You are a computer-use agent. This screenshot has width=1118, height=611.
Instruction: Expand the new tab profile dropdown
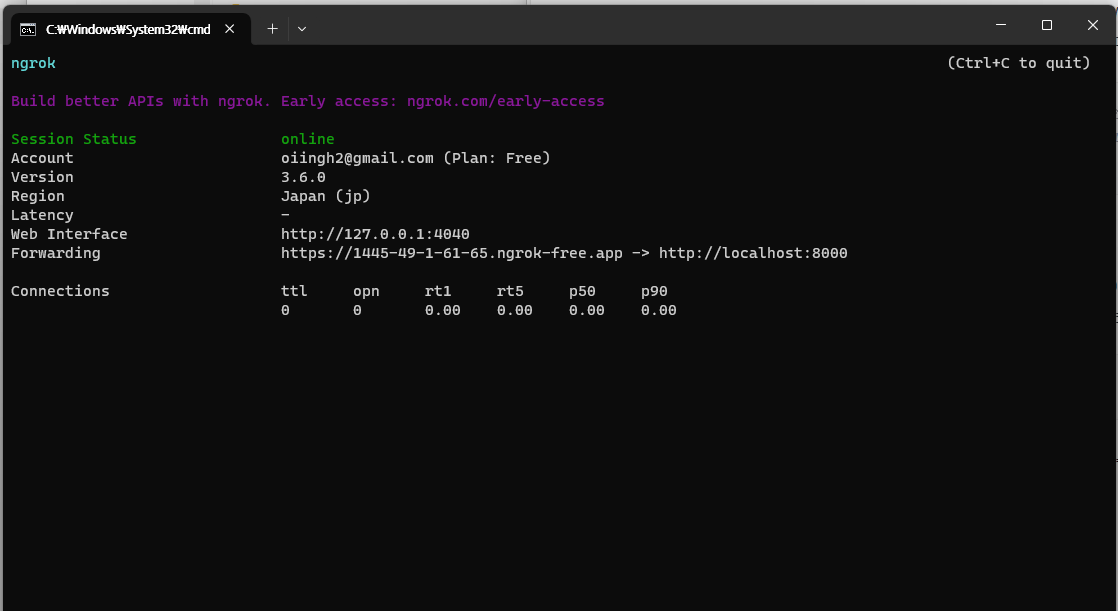tap(302, 29)
